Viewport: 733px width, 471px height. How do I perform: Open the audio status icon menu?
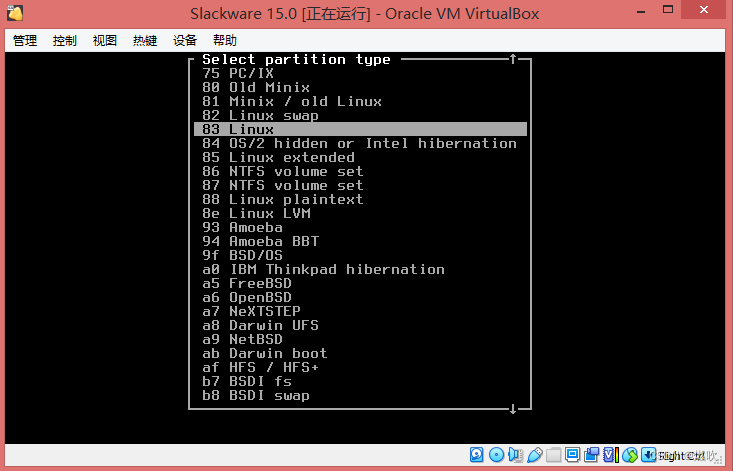[515, 455]
